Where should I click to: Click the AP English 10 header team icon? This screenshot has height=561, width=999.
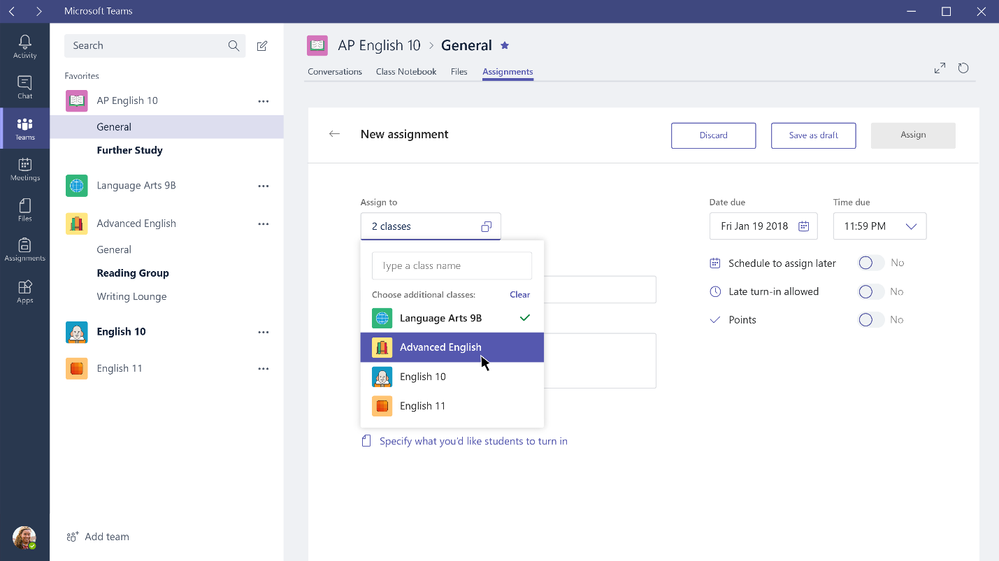click(x=317, y=45)
